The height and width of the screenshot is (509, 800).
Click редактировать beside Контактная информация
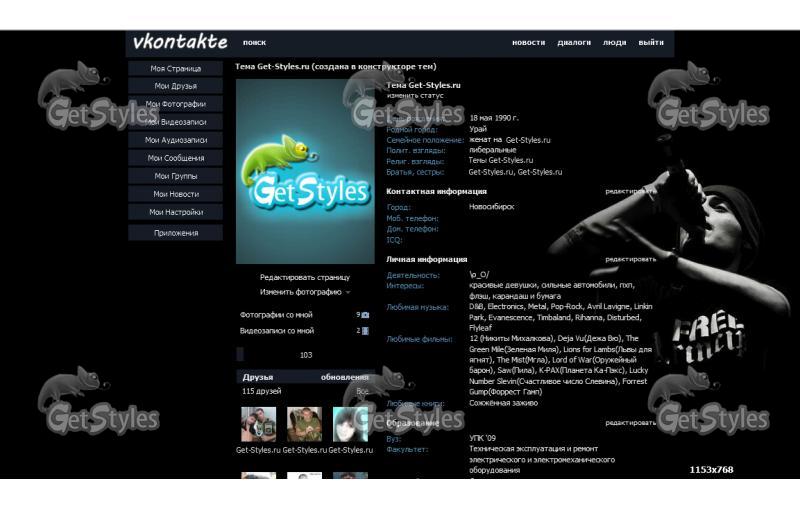click(x=631, y=191)
